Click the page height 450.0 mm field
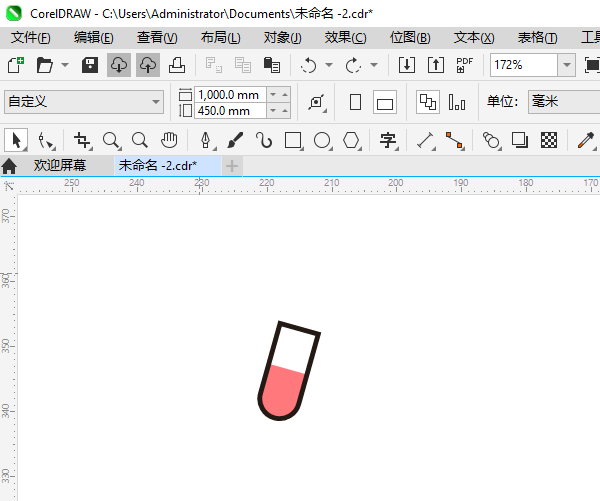Image resolution: width=600 pixels, height=501 pixels. (x=230, y=111)
